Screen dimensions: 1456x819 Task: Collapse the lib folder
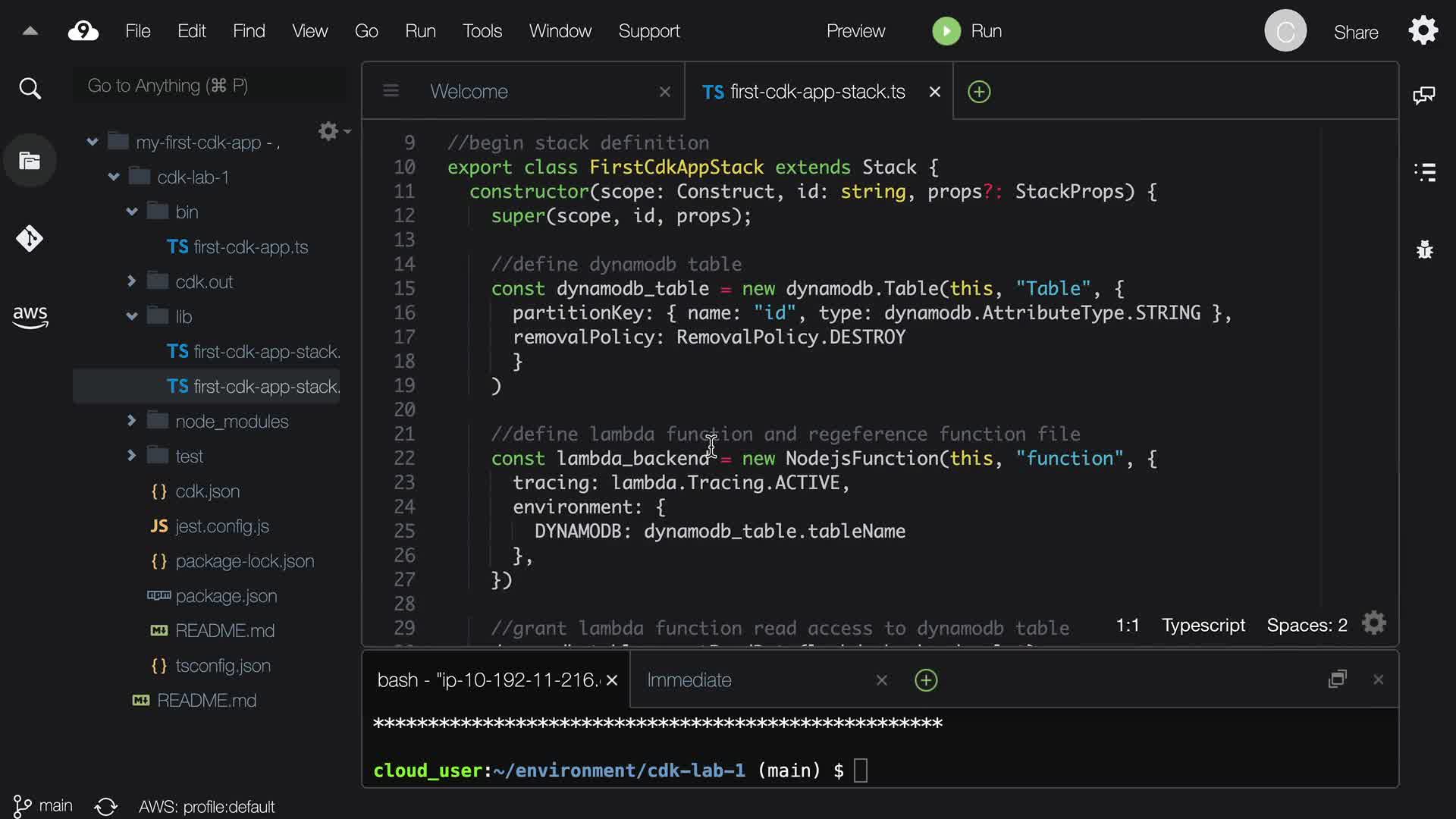[132, 316]
